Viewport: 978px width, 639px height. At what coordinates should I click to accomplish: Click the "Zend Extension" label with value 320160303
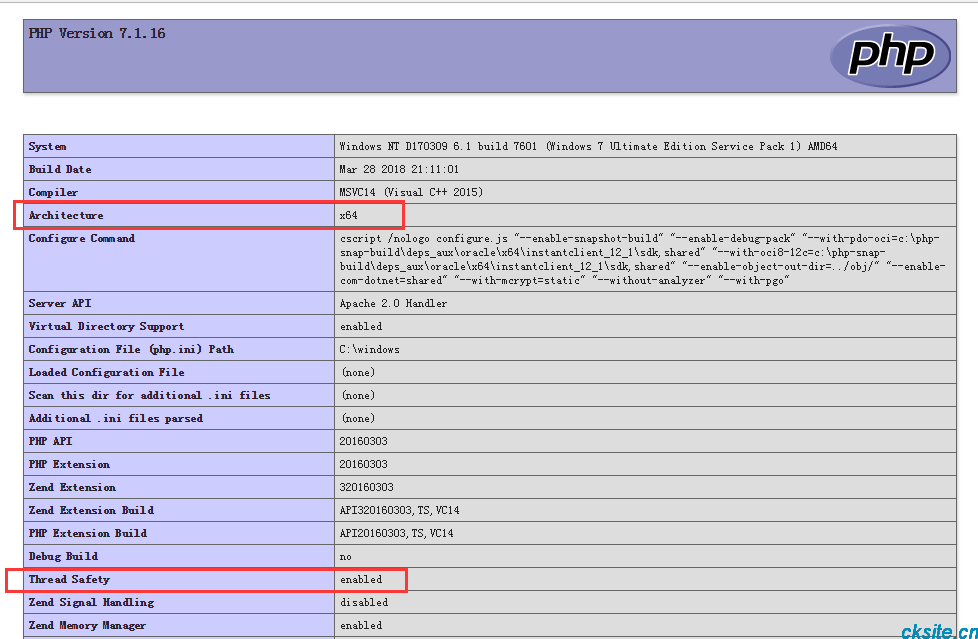pyautogui.click(x=72, y=488)
